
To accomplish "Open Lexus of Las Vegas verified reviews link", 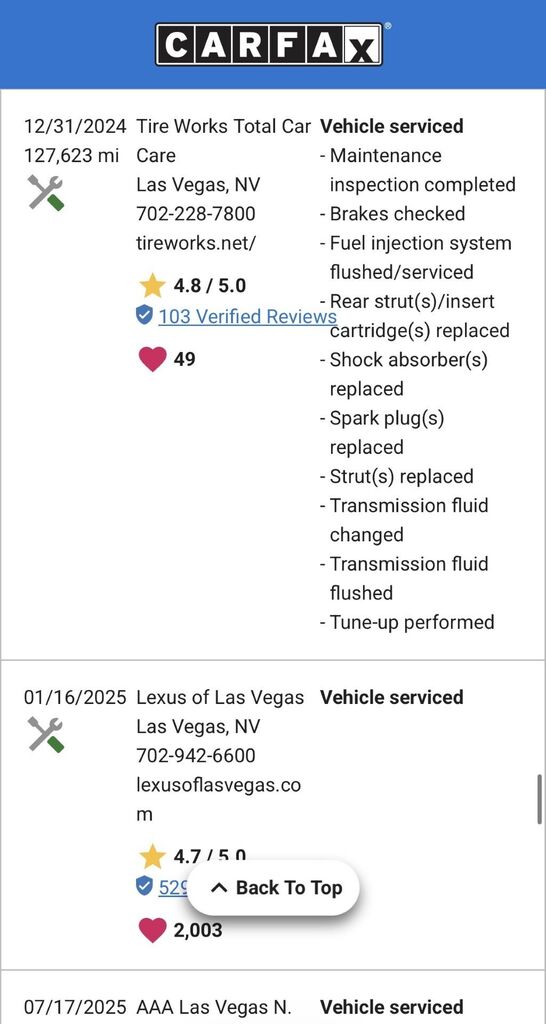I will tap(173, 887).
